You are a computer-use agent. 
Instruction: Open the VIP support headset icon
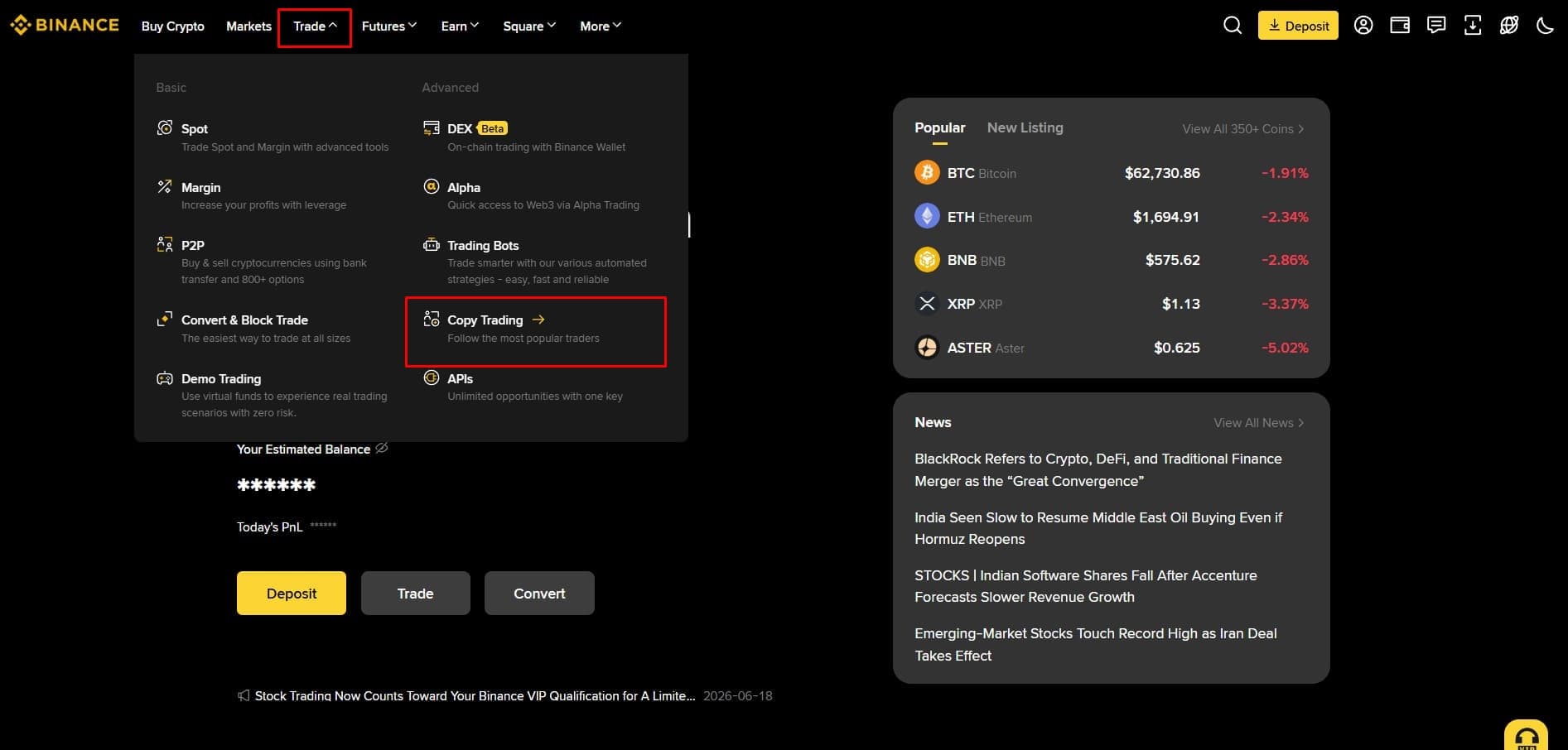tap(1526, 735)
